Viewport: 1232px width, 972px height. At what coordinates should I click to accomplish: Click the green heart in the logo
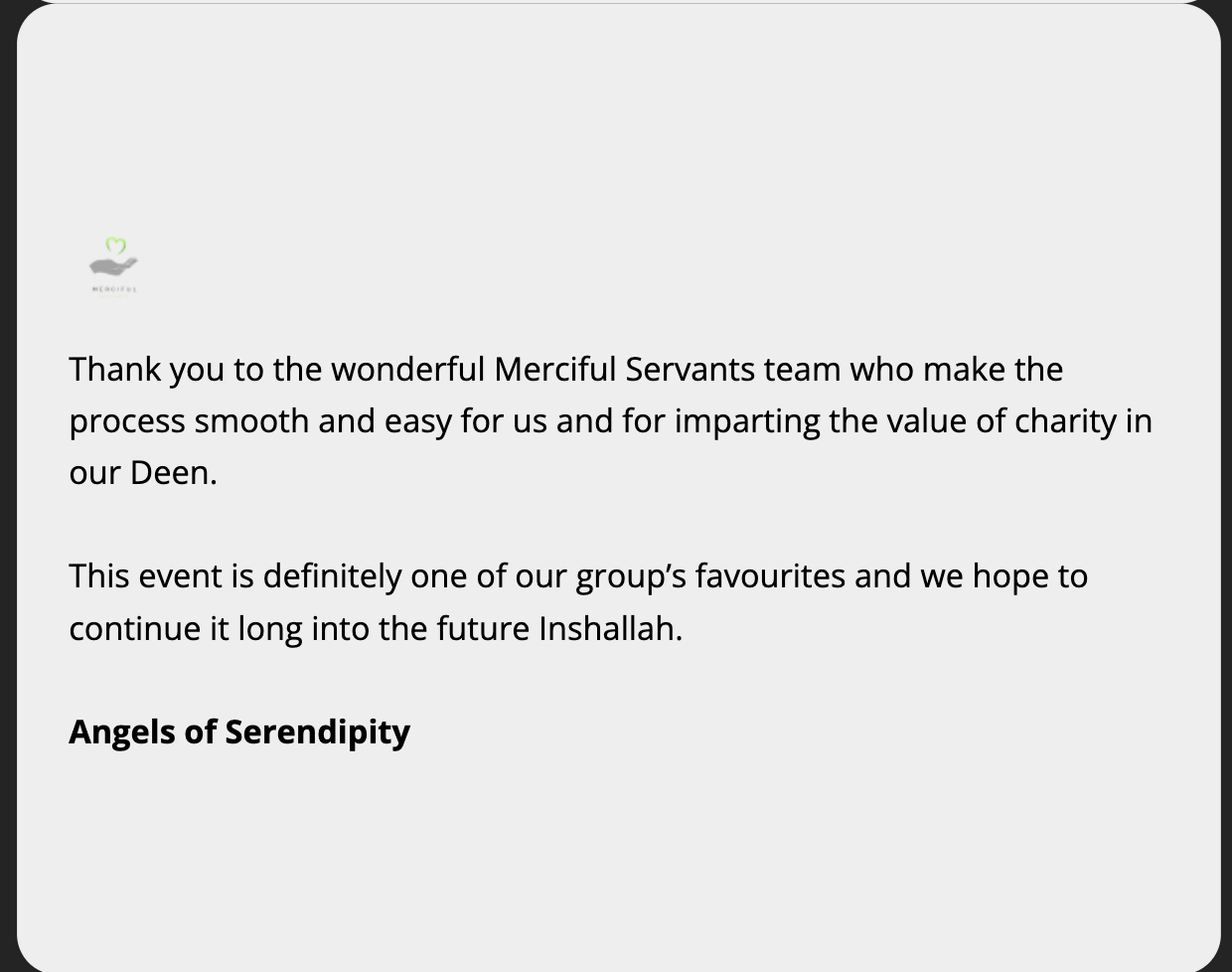[x=116, y=245]
